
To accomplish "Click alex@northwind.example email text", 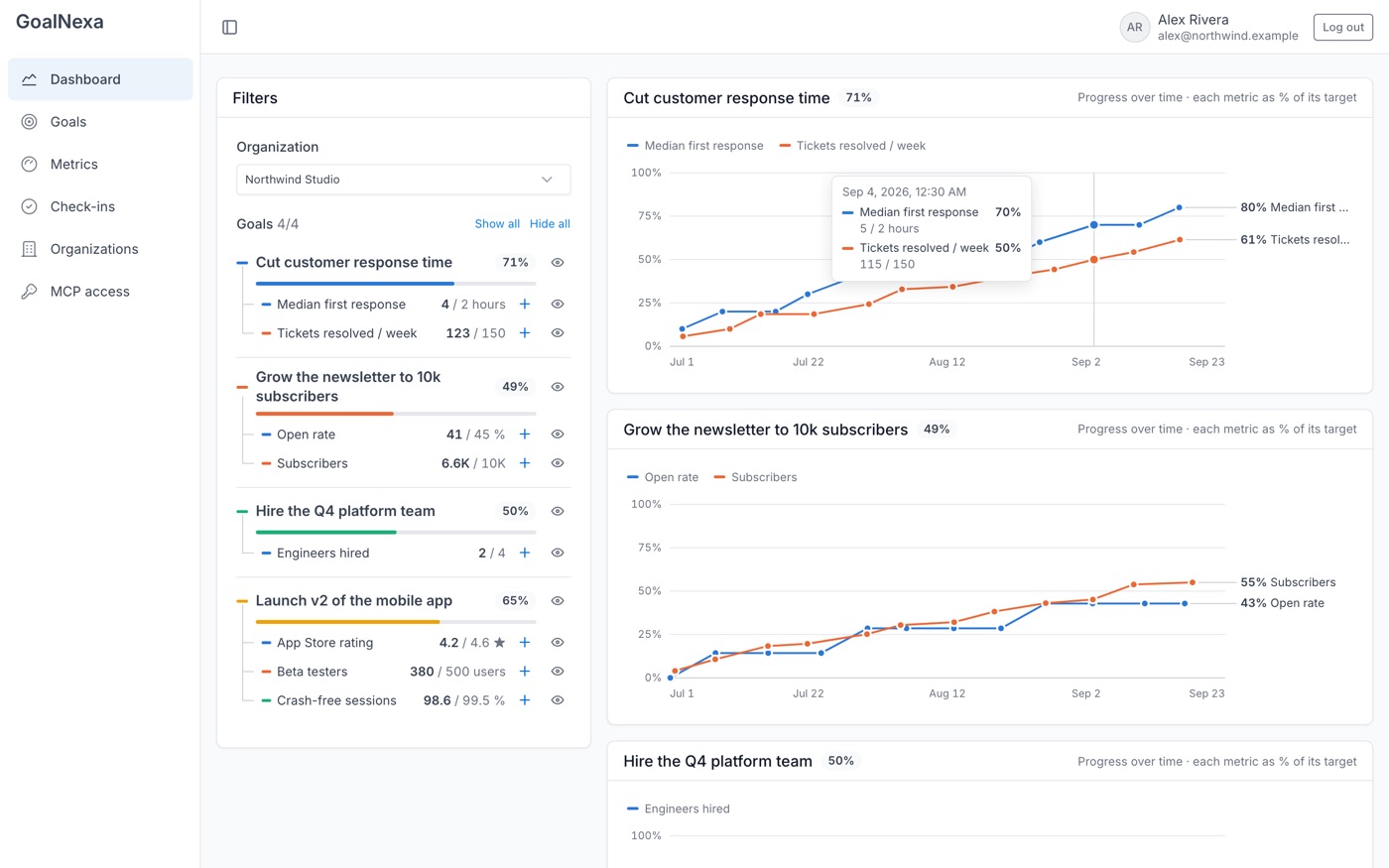I will pos(1227,36).
